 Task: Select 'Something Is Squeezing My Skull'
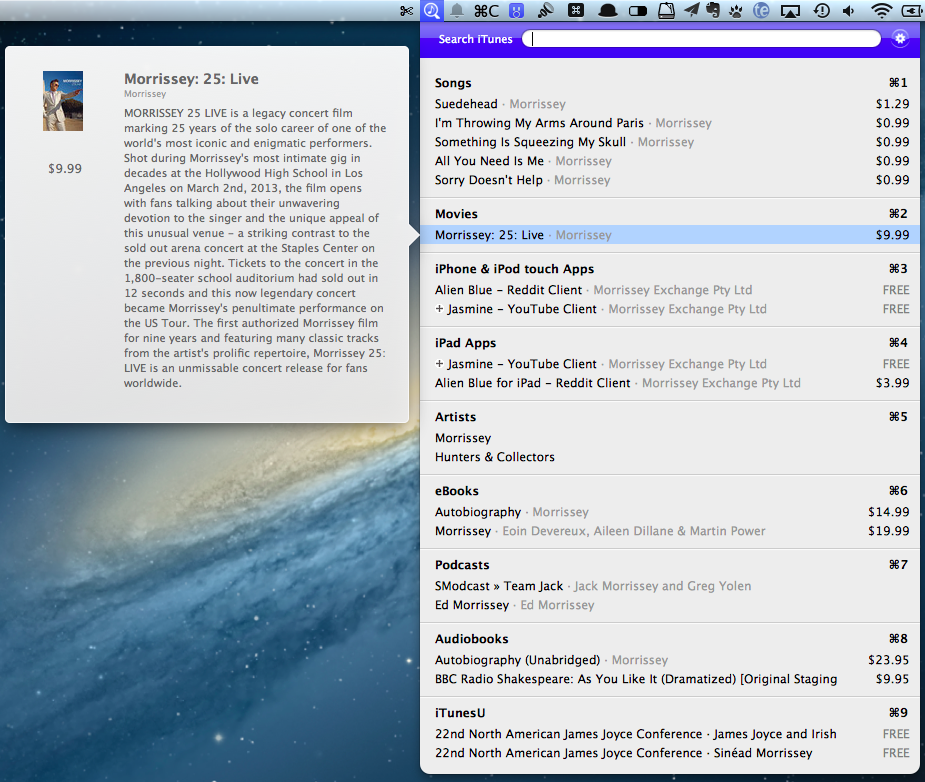pos(672,142)
